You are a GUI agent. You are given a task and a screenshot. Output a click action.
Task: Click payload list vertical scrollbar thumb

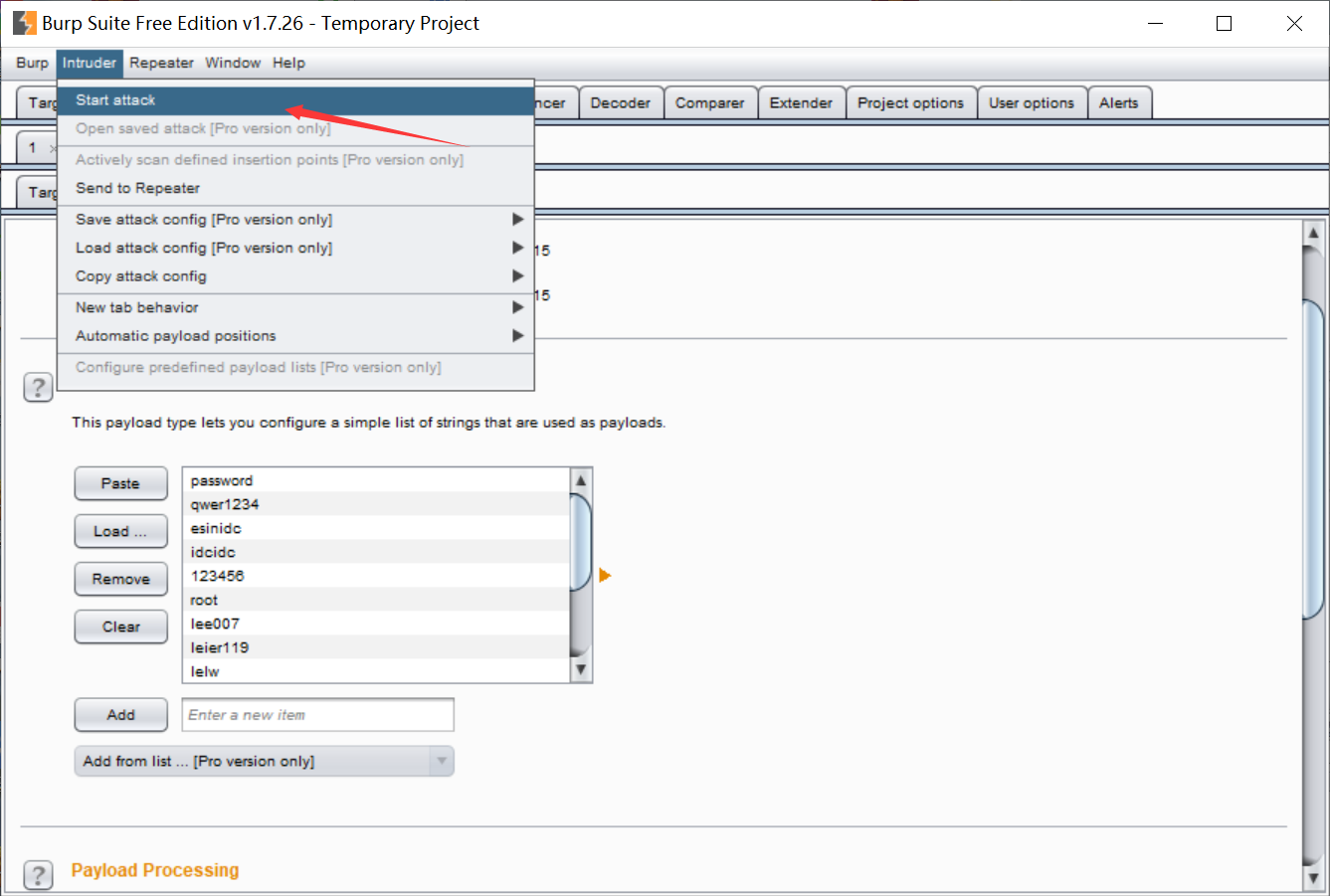click(581, 542)
